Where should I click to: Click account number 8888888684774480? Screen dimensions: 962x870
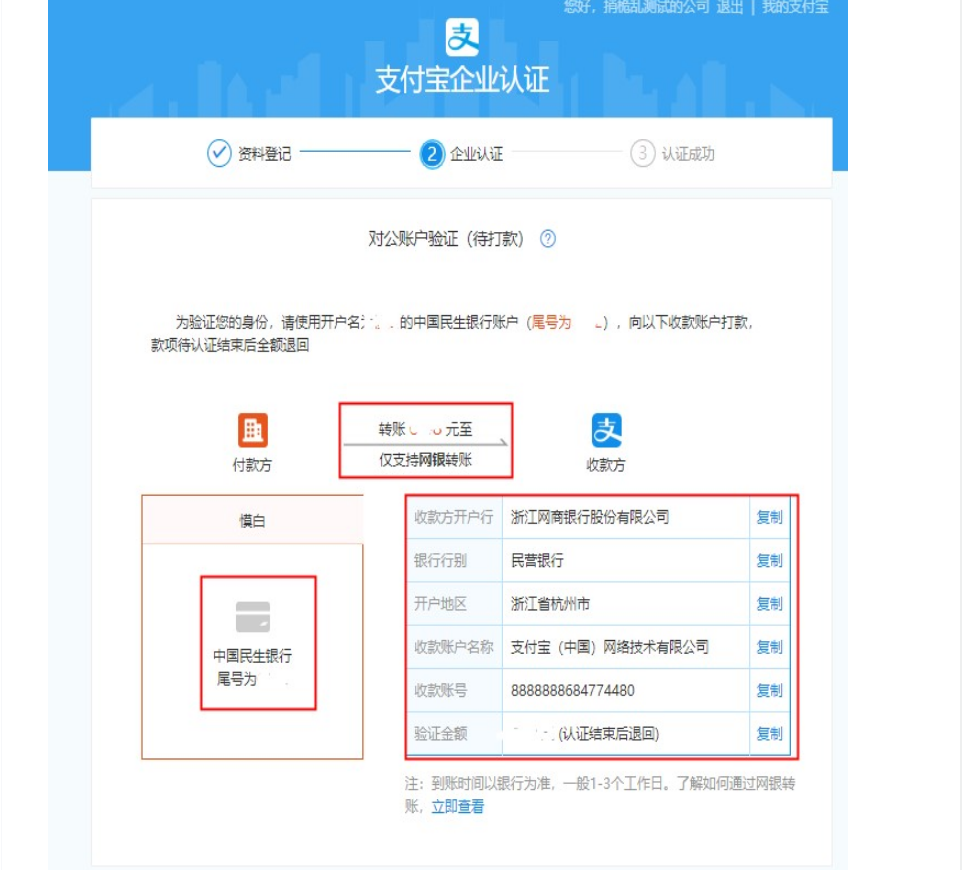pyautogui.click(x=572, y=691)
